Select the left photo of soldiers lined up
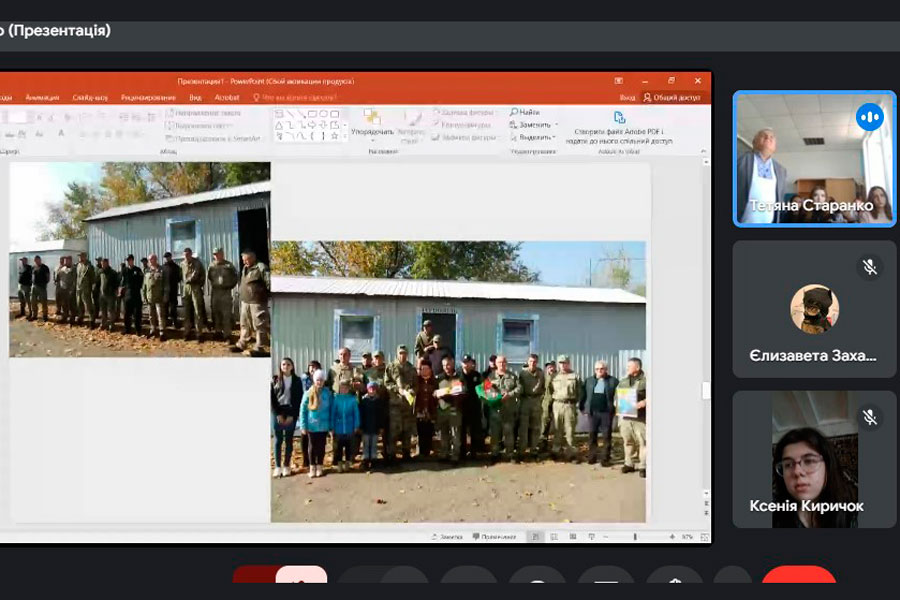The image size is (900, 600). pos(139,260)
